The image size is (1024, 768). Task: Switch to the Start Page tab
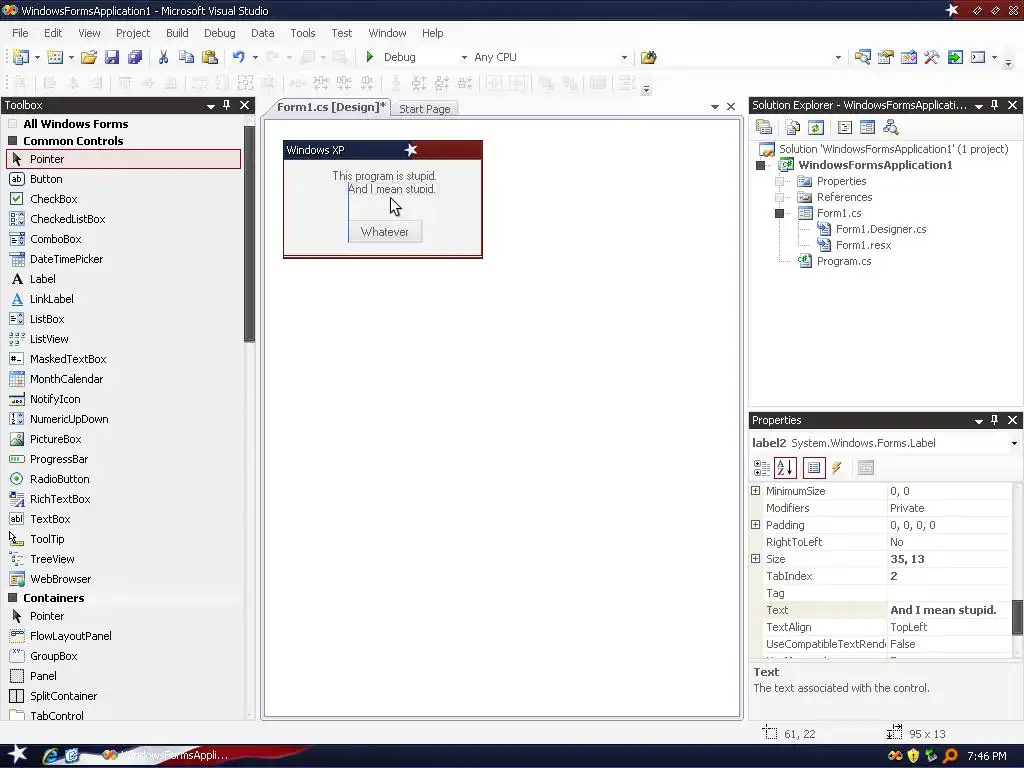point(424,109)
